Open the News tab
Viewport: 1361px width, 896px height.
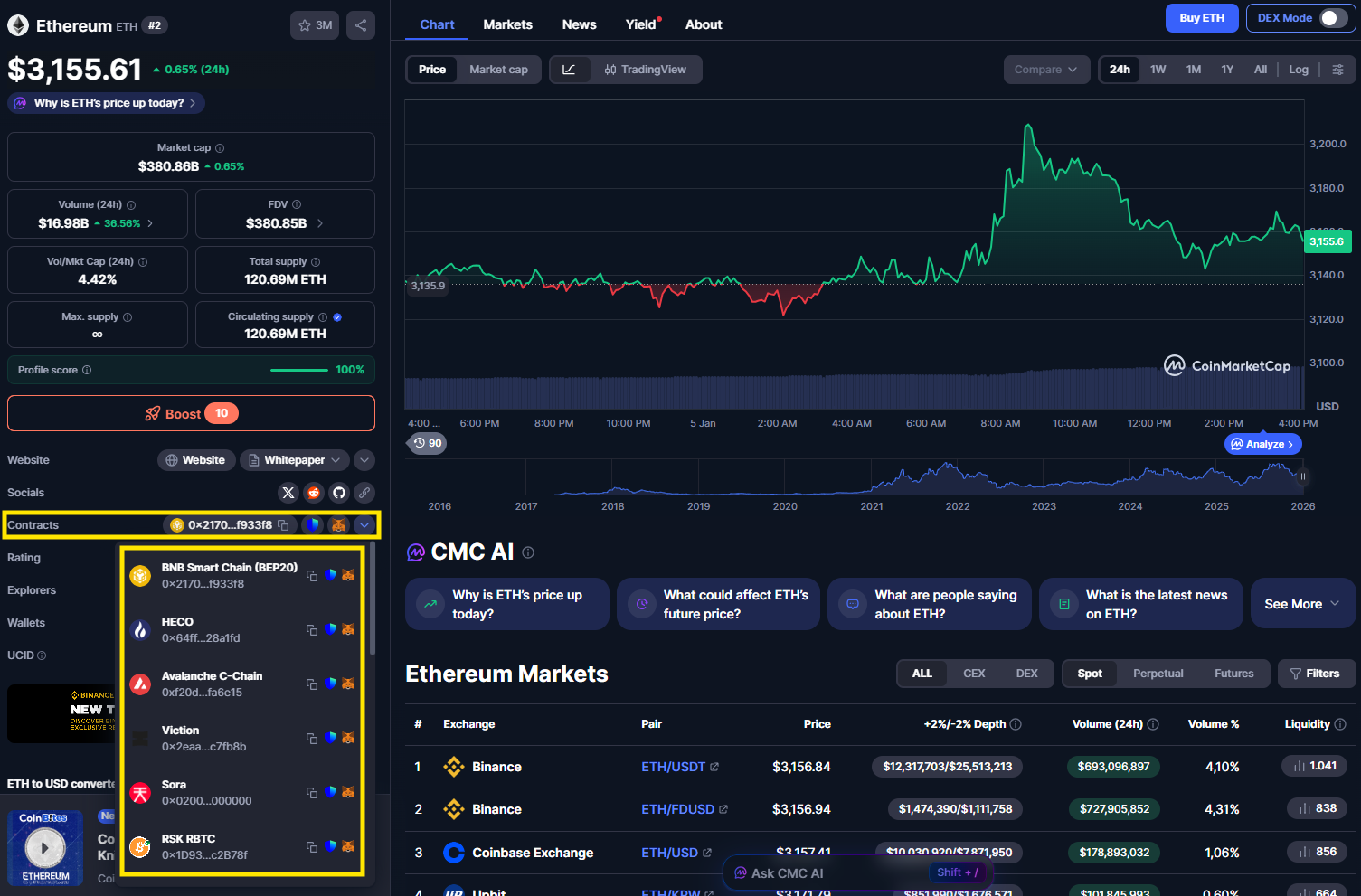[579, 24]
